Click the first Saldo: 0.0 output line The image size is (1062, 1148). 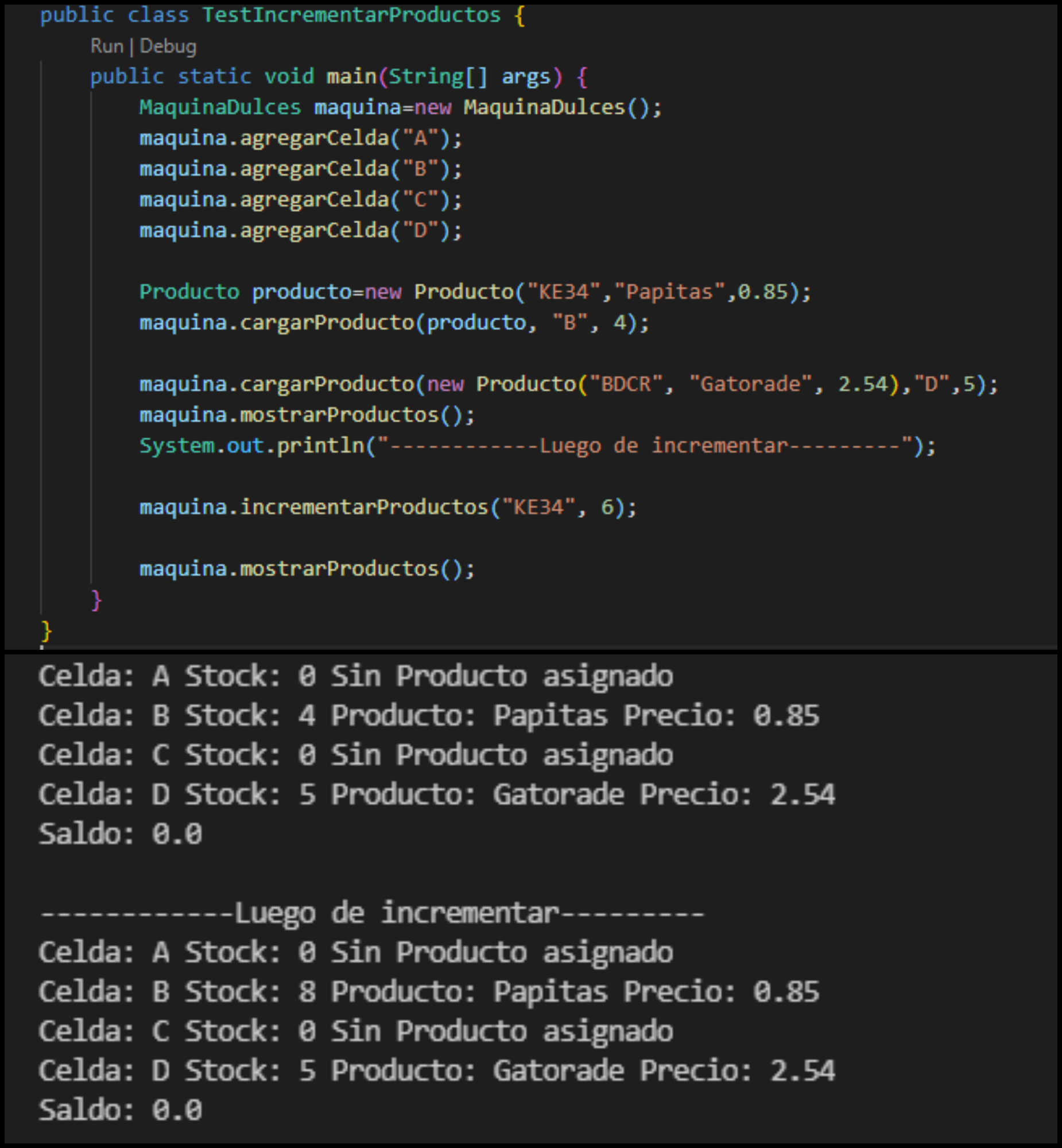tap(120, 834)
